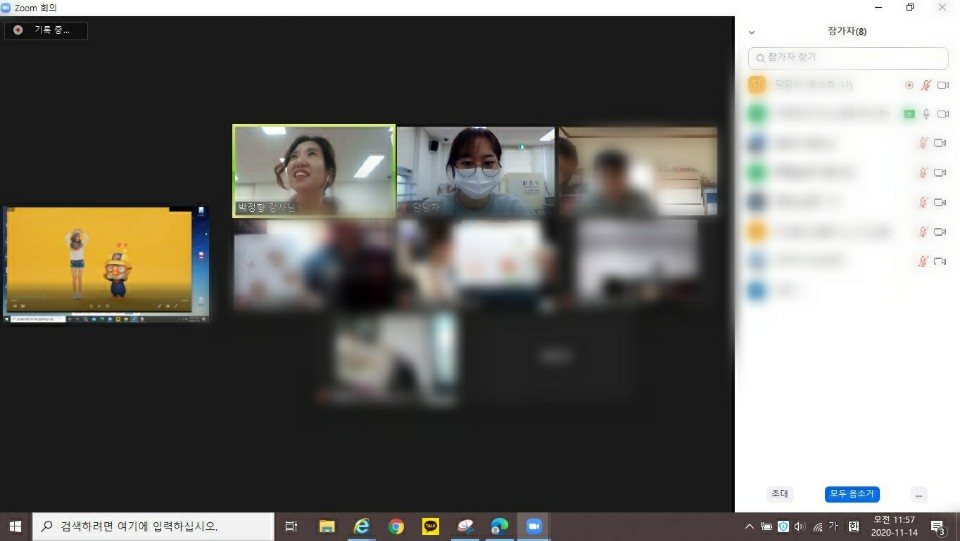960x541 pixels.
Task: Click the 가 IME mode indicator
Action: click(x=833, y=526)
